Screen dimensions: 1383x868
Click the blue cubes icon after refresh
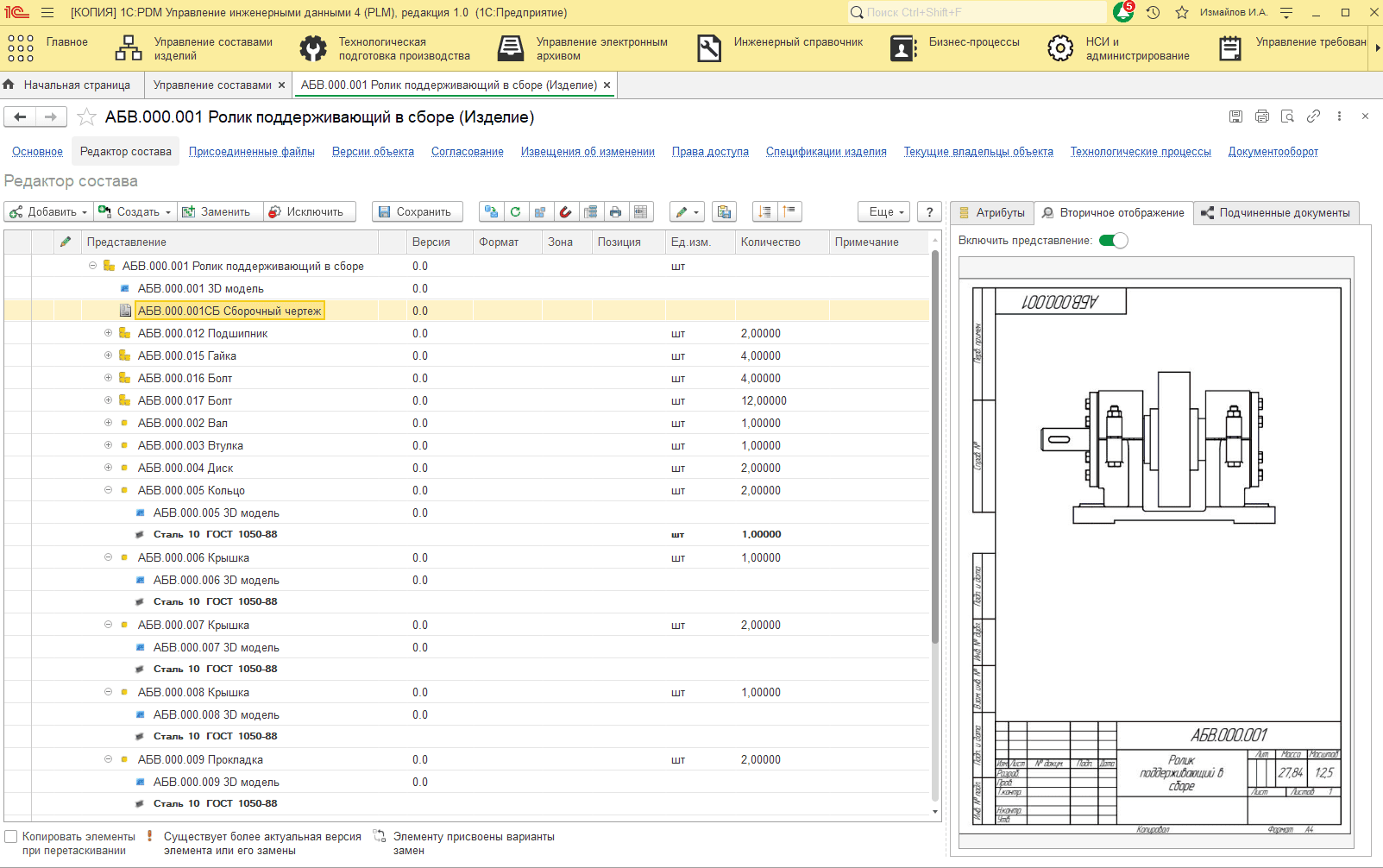pos(540,211)
